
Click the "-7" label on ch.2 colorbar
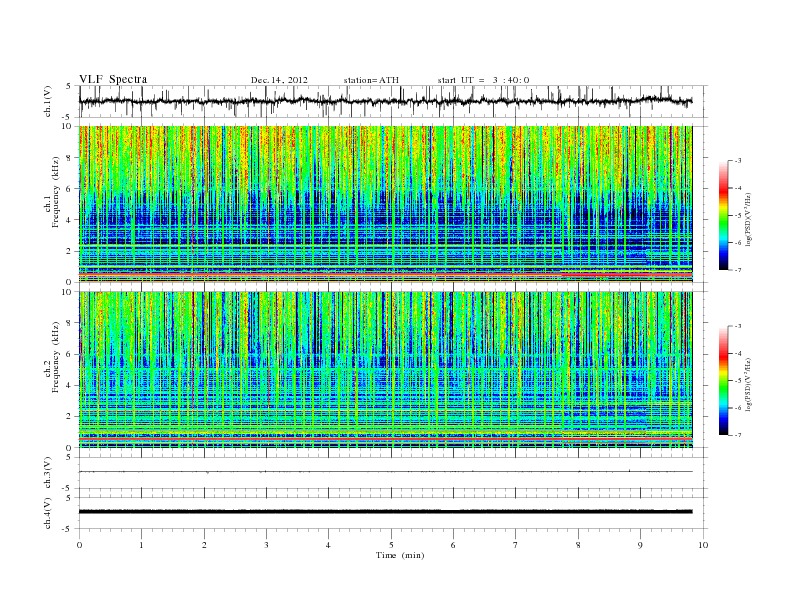coord(738,435)
